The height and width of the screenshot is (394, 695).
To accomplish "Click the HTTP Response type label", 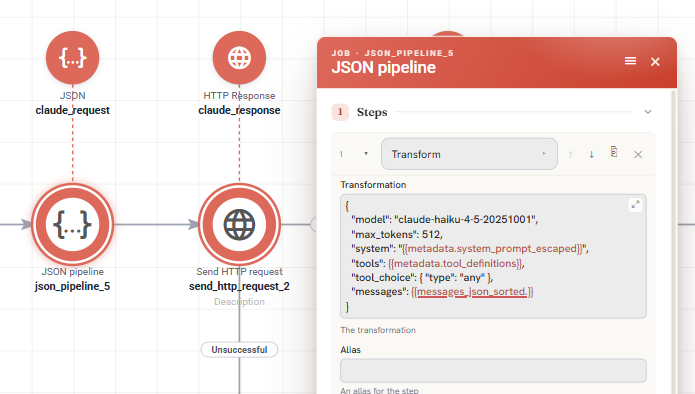I will pyautogui.click(x=239, y=96).
